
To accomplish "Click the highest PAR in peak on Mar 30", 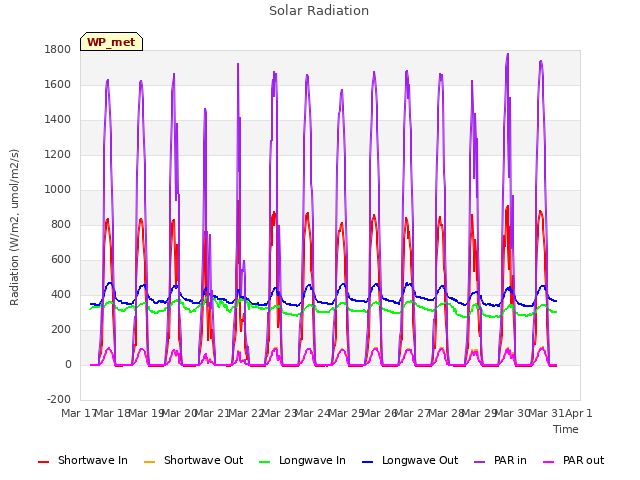I will 508,54.
